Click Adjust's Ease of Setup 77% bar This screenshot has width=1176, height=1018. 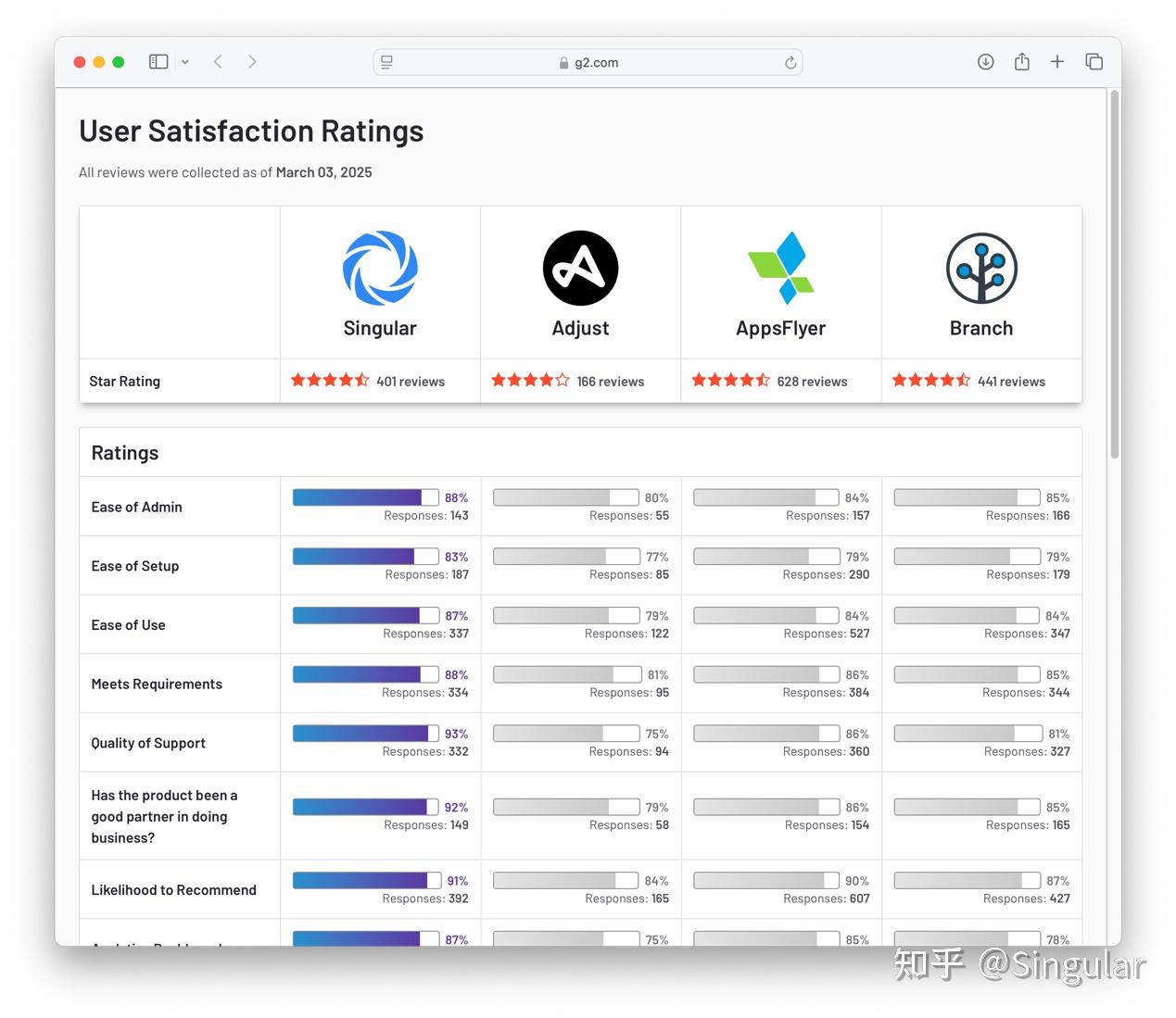tap(566, 557)
